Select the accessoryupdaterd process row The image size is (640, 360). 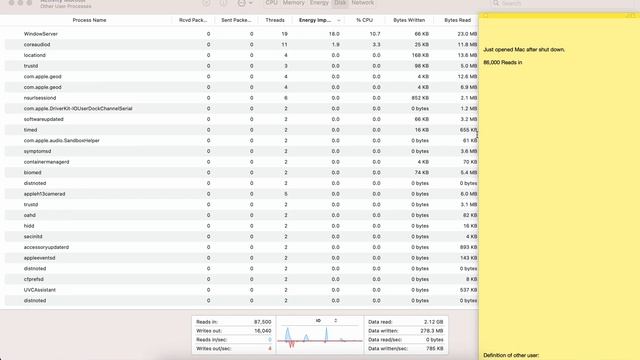(241, 247)
